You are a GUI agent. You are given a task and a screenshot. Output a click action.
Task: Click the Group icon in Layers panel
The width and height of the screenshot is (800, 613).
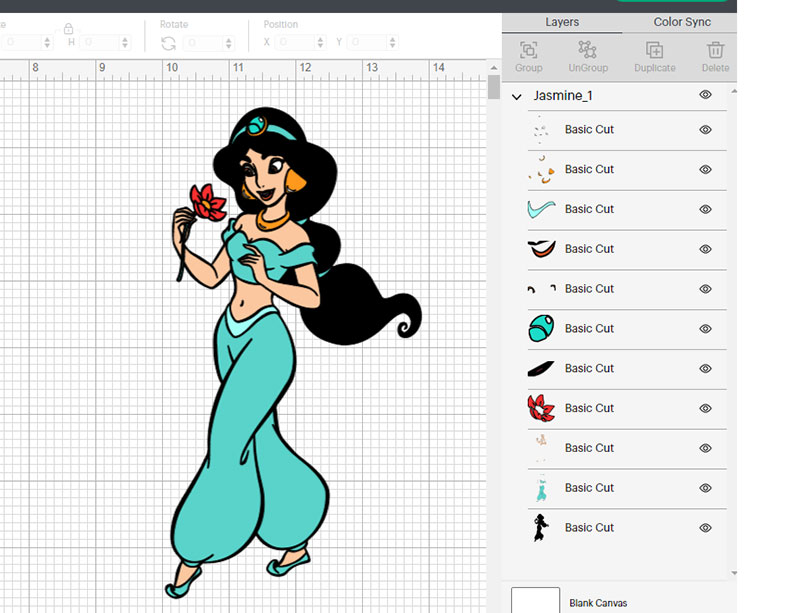pyautogui.click(x=528, y=50)
